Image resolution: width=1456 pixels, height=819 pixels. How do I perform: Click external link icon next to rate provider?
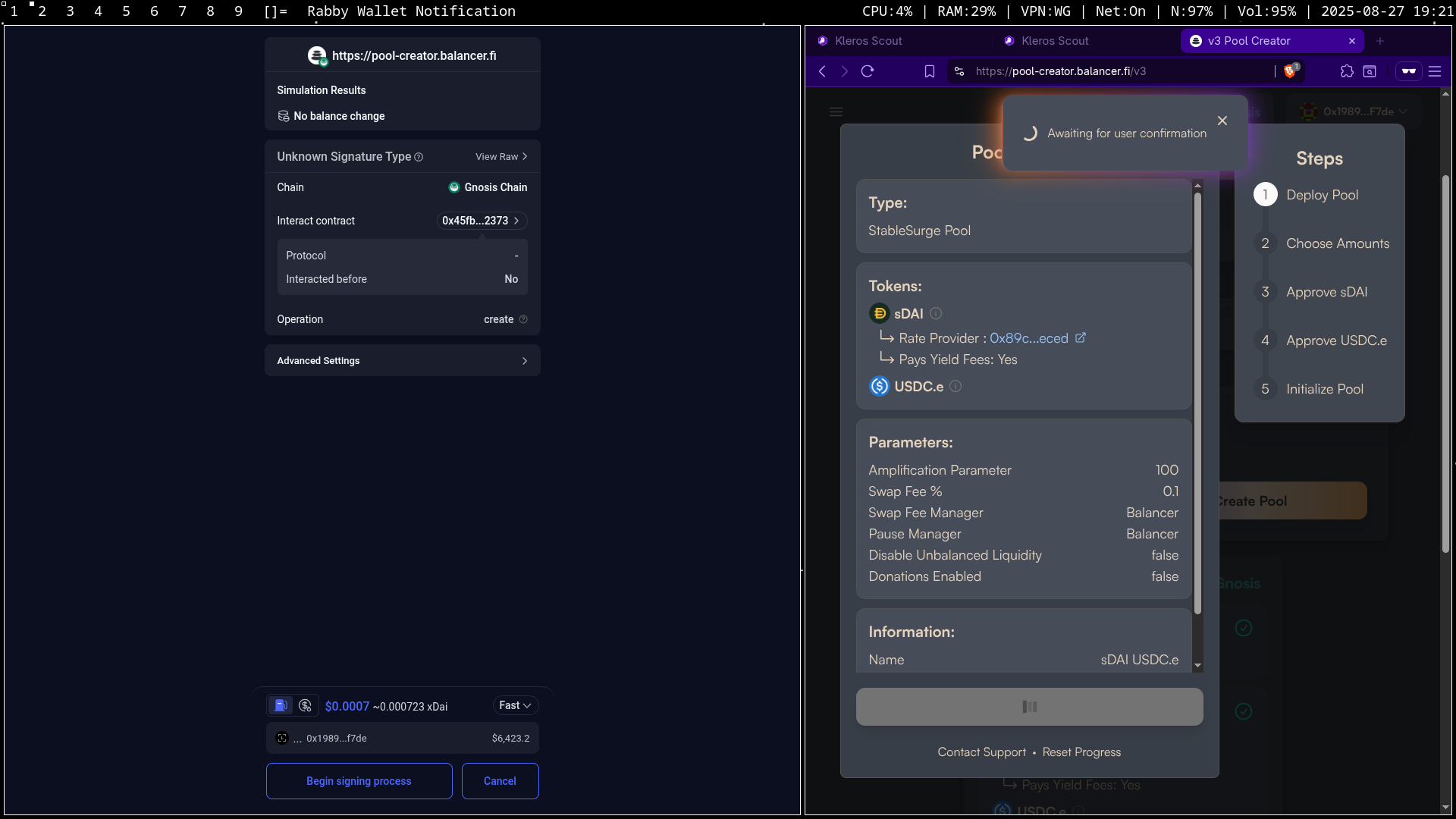tap(1081, 337)
